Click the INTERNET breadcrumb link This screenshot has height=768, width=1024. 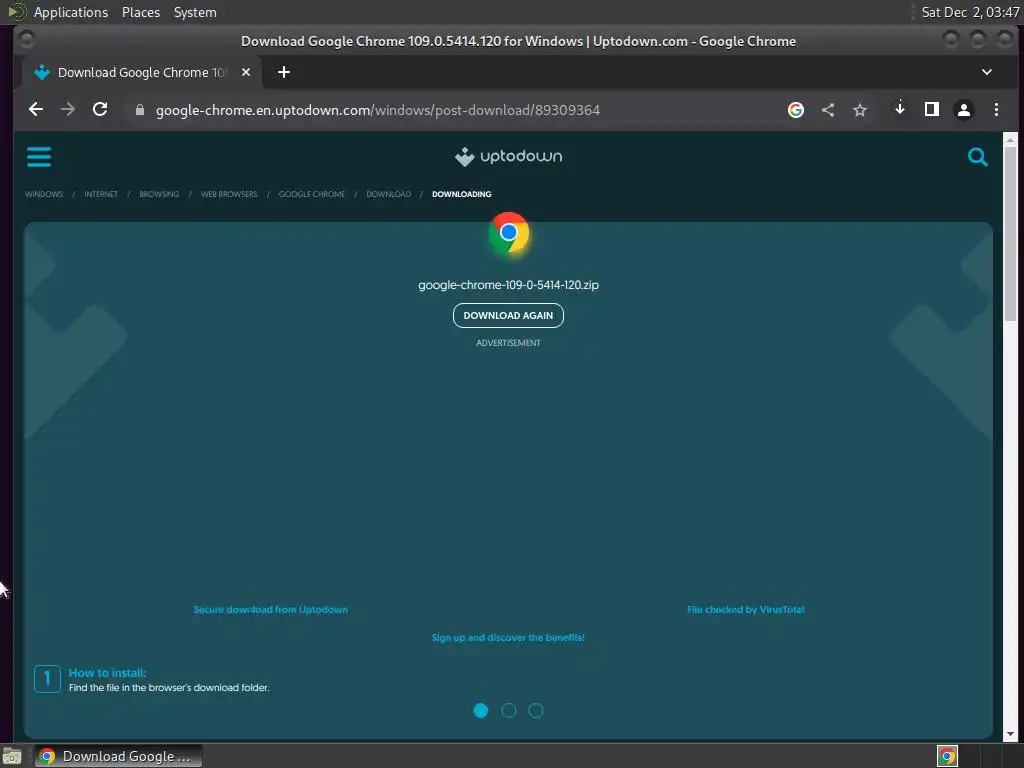(101, 194)
